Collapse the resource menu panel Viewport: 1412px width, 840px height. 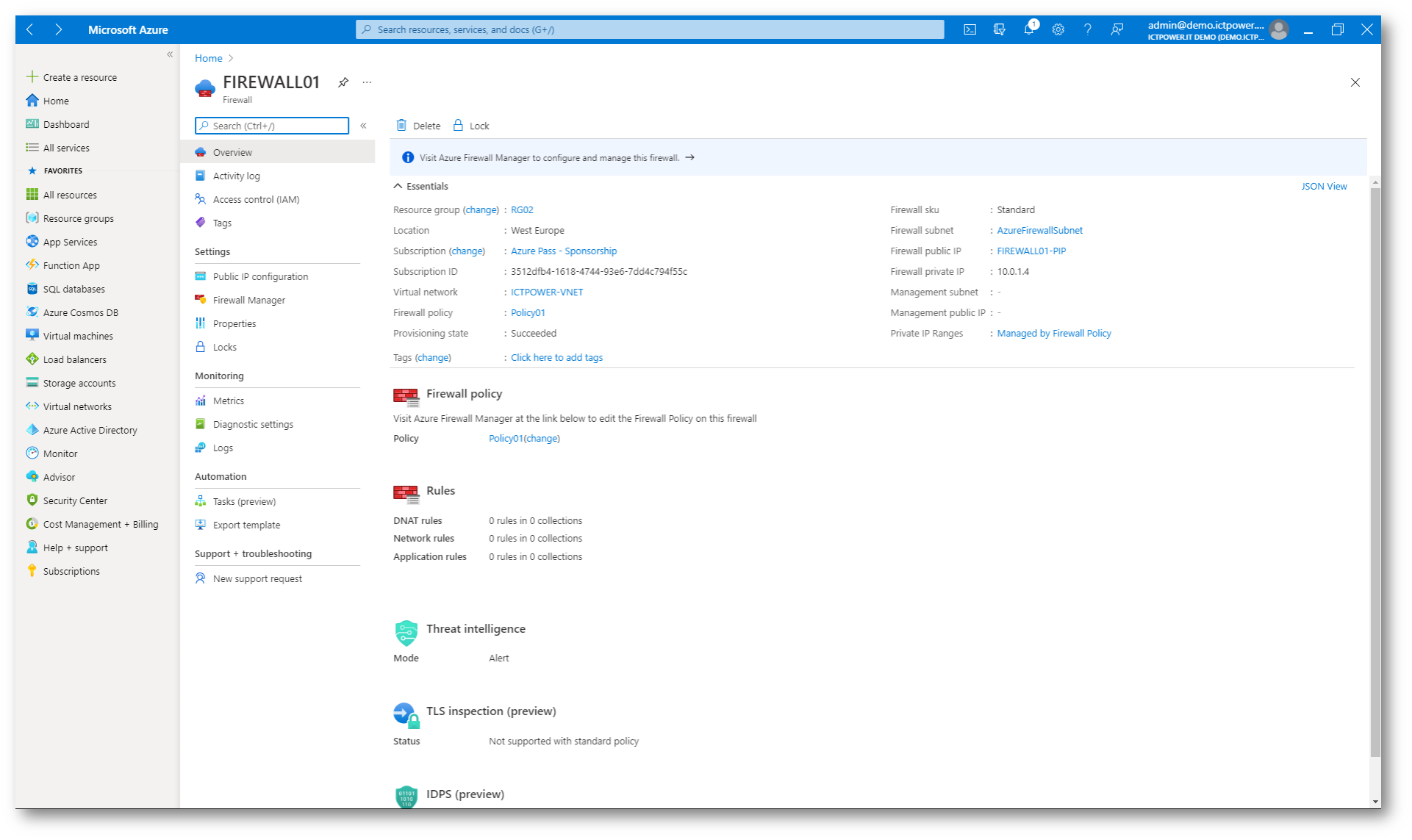click(363, 126)
